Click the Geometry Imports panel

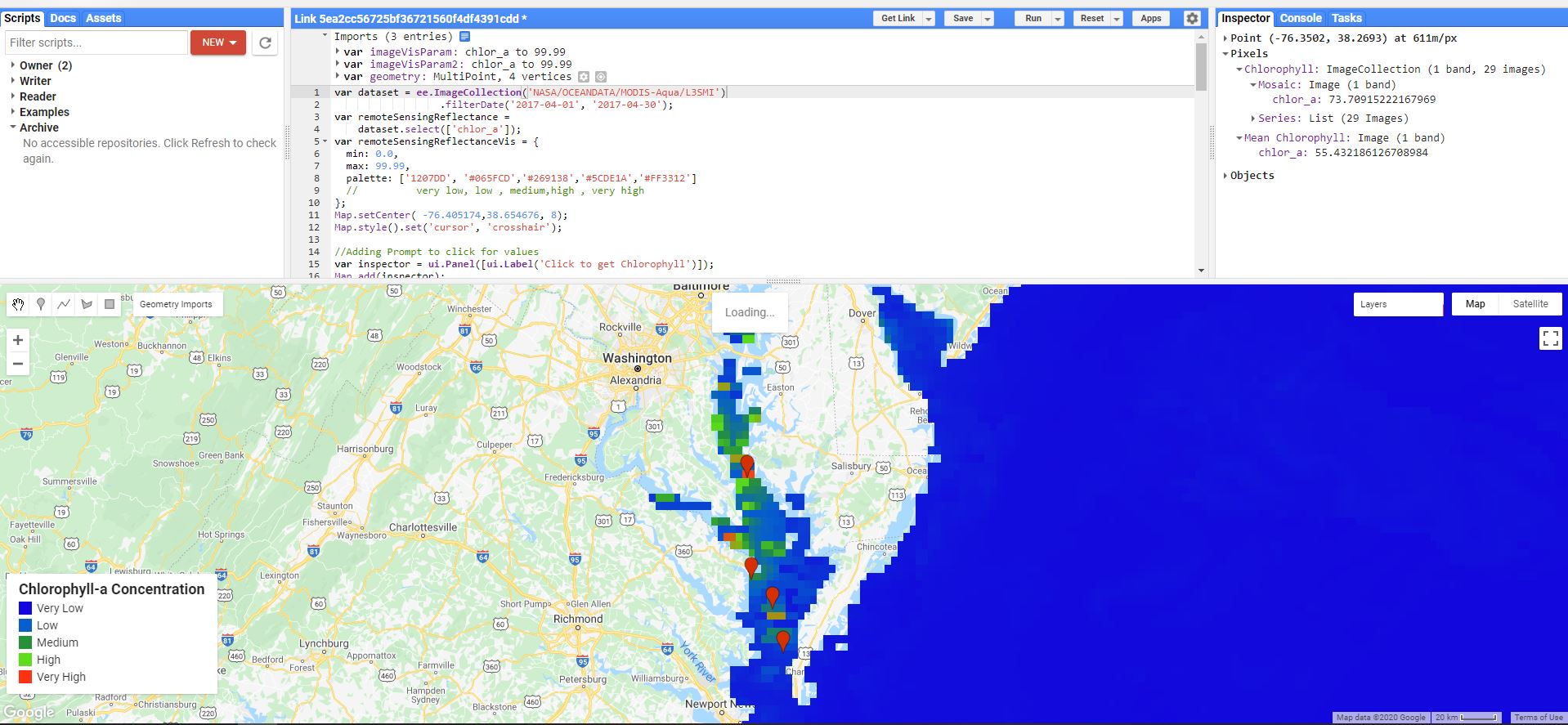176,304
